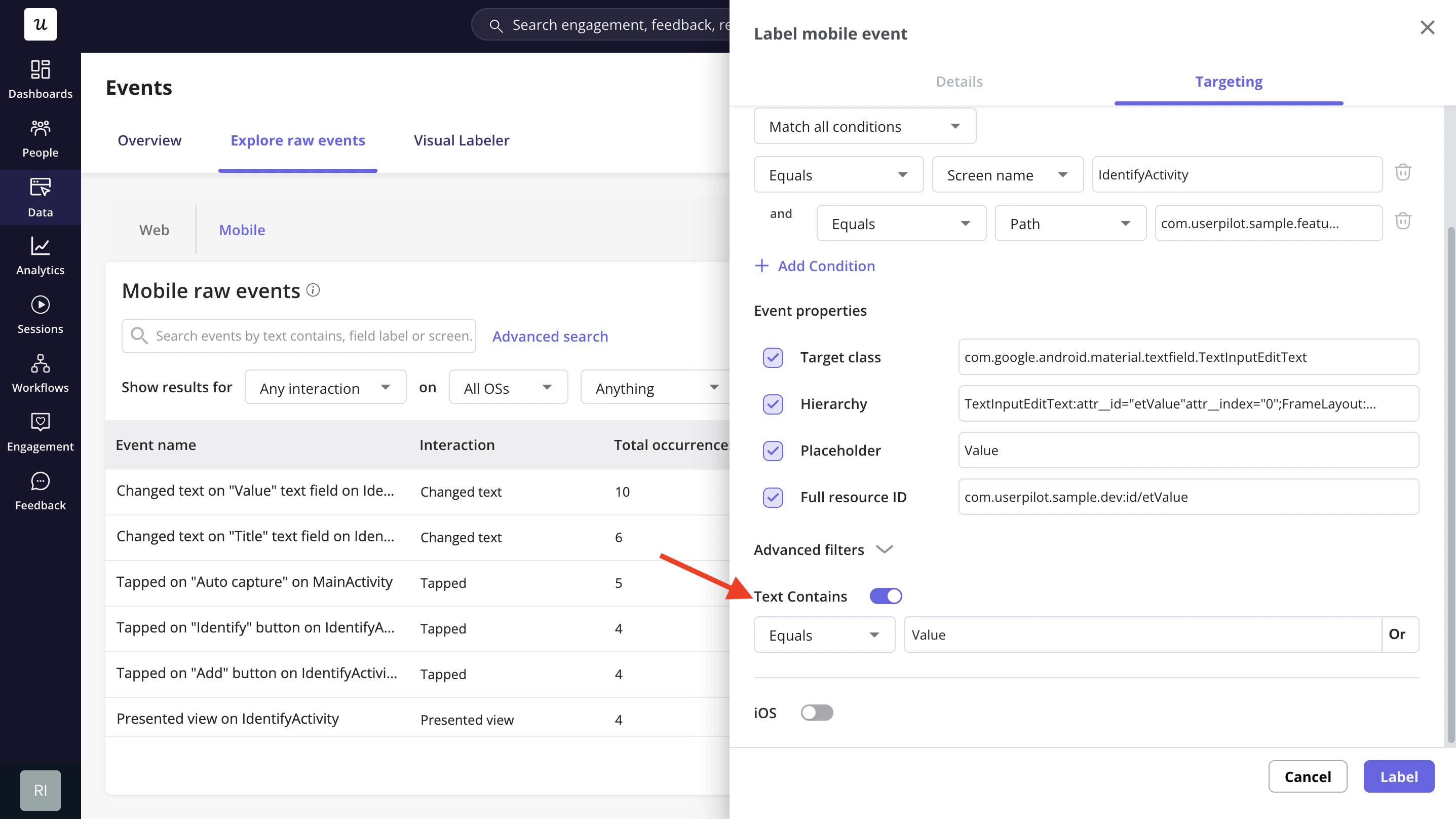Click the Full resource ID value field
This screenshot has width=1456, height=819.
1188,497
